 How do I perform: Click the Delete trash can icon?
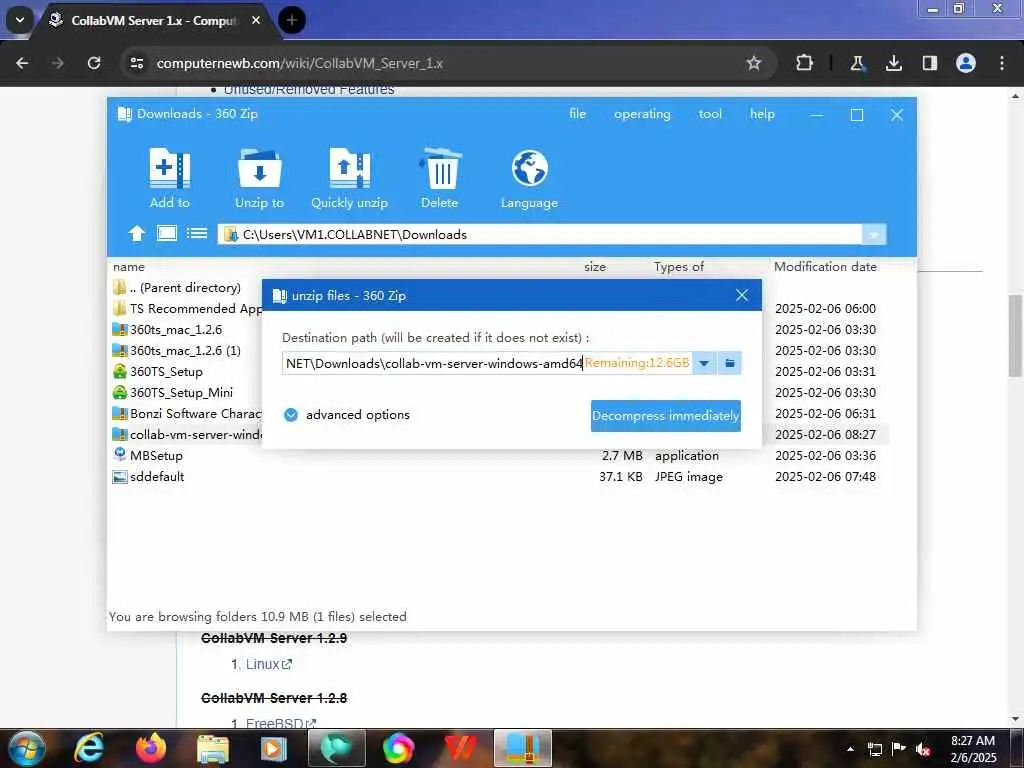(x=440, y=168)
